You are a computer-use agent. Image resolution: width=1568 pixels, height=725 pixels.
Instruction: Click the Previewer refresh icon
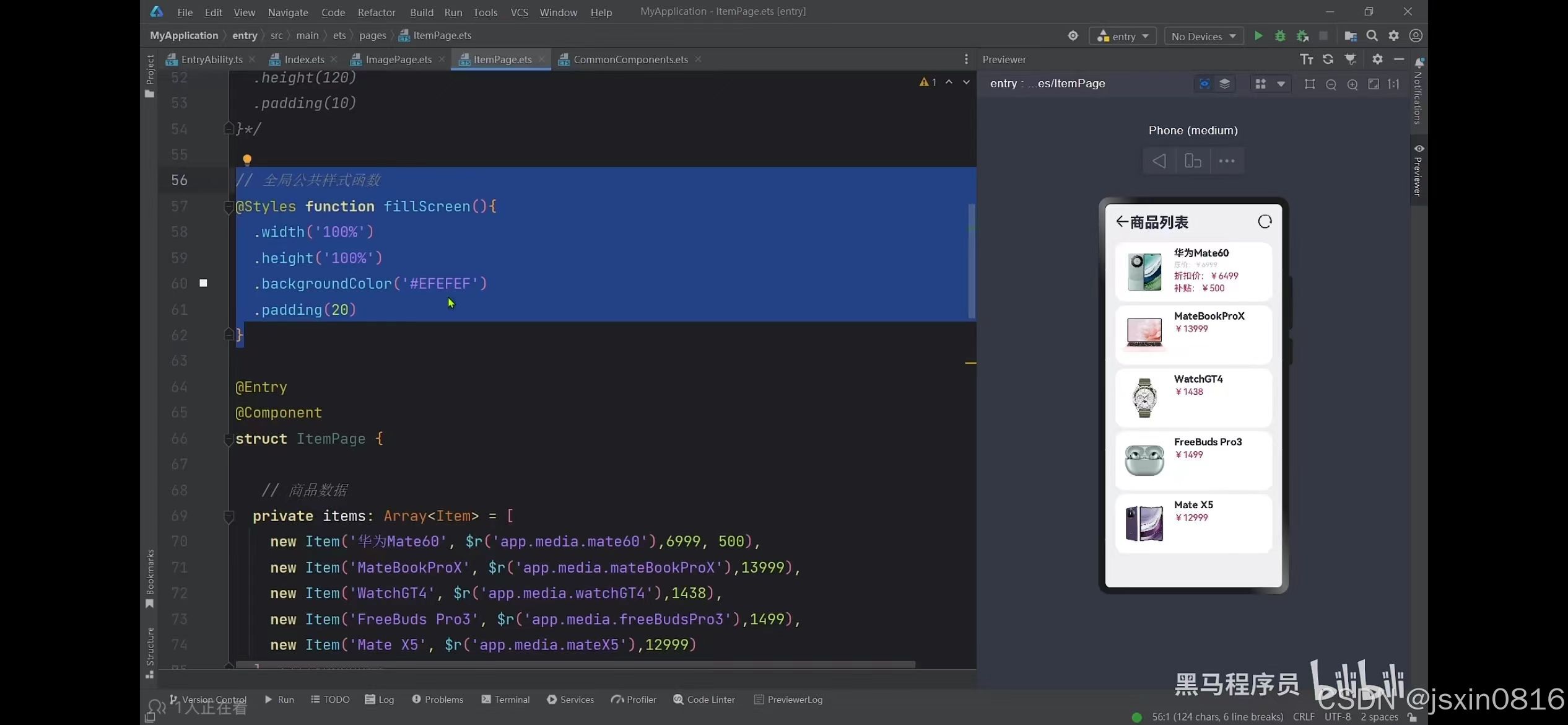point(1328,59)
